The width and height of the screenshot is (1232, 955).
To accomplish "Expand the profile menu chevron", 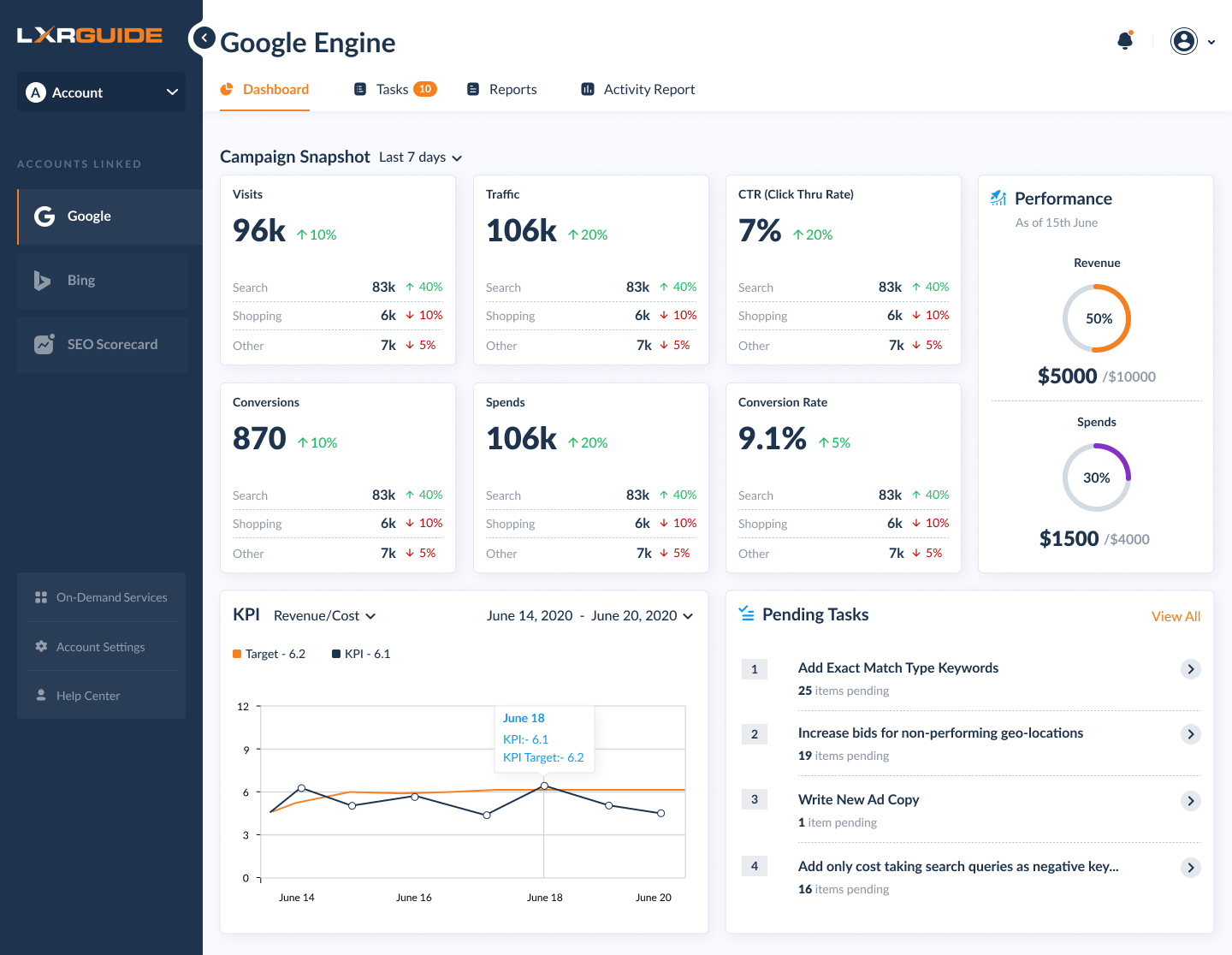I will (1211, 42).
